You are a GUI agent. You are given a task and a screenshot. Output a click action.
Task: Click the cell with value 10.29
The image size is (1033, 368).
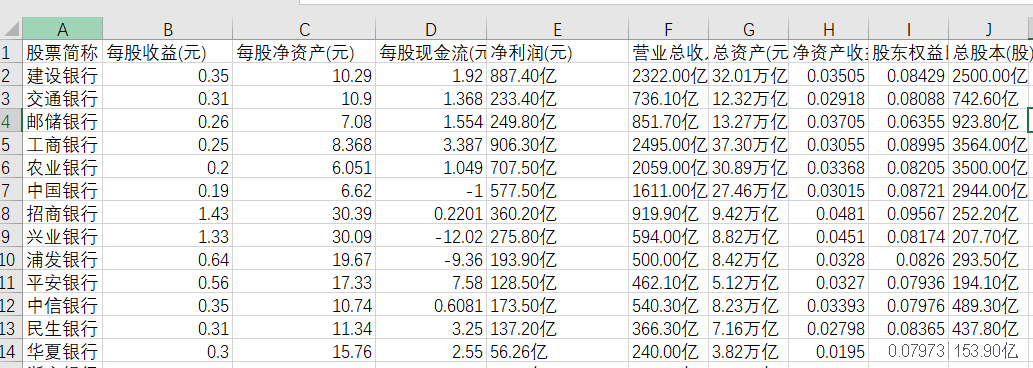(304, 74)
